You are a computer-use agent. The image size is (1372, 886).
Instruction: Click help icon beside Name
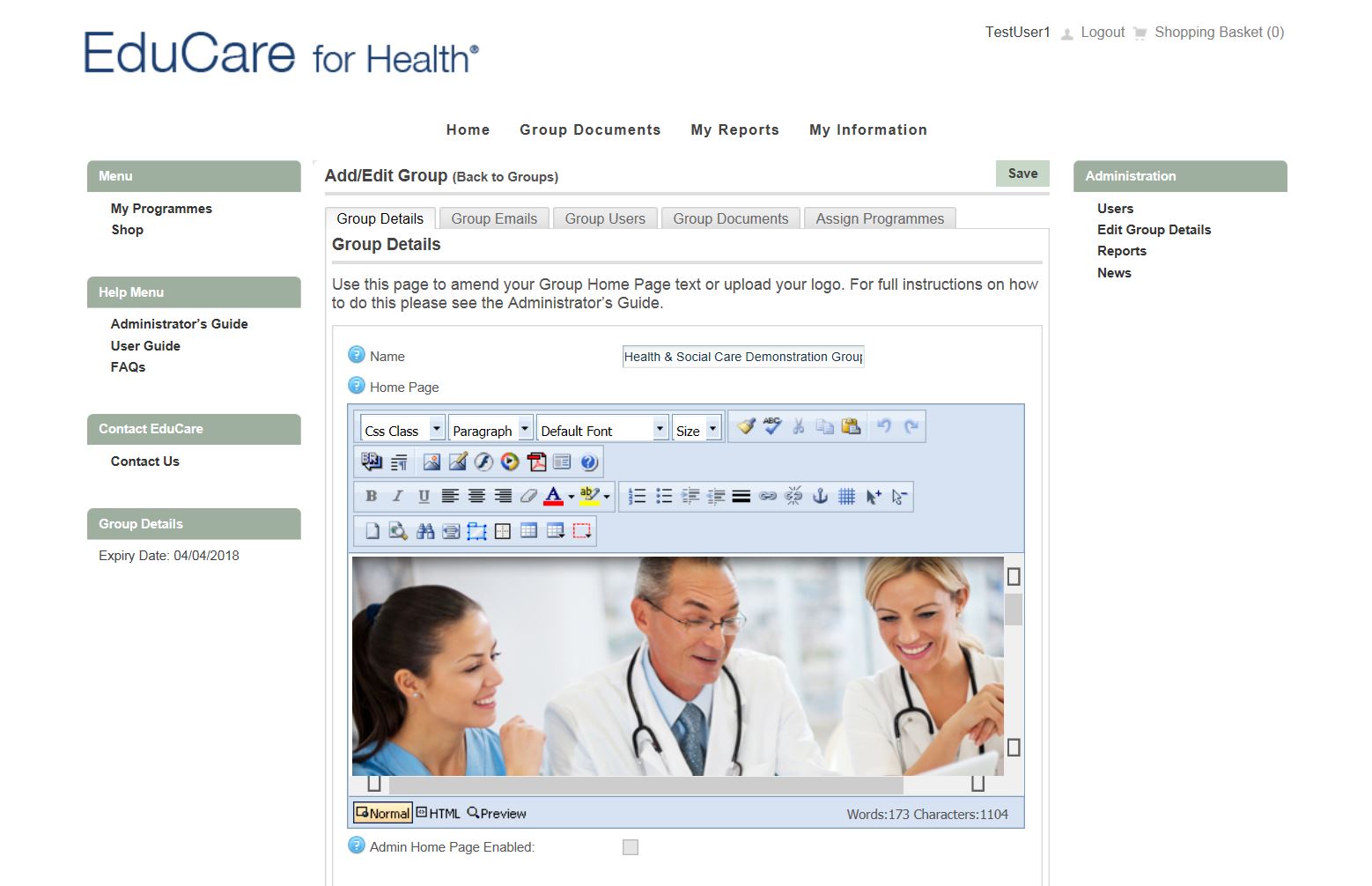point(357,355)
